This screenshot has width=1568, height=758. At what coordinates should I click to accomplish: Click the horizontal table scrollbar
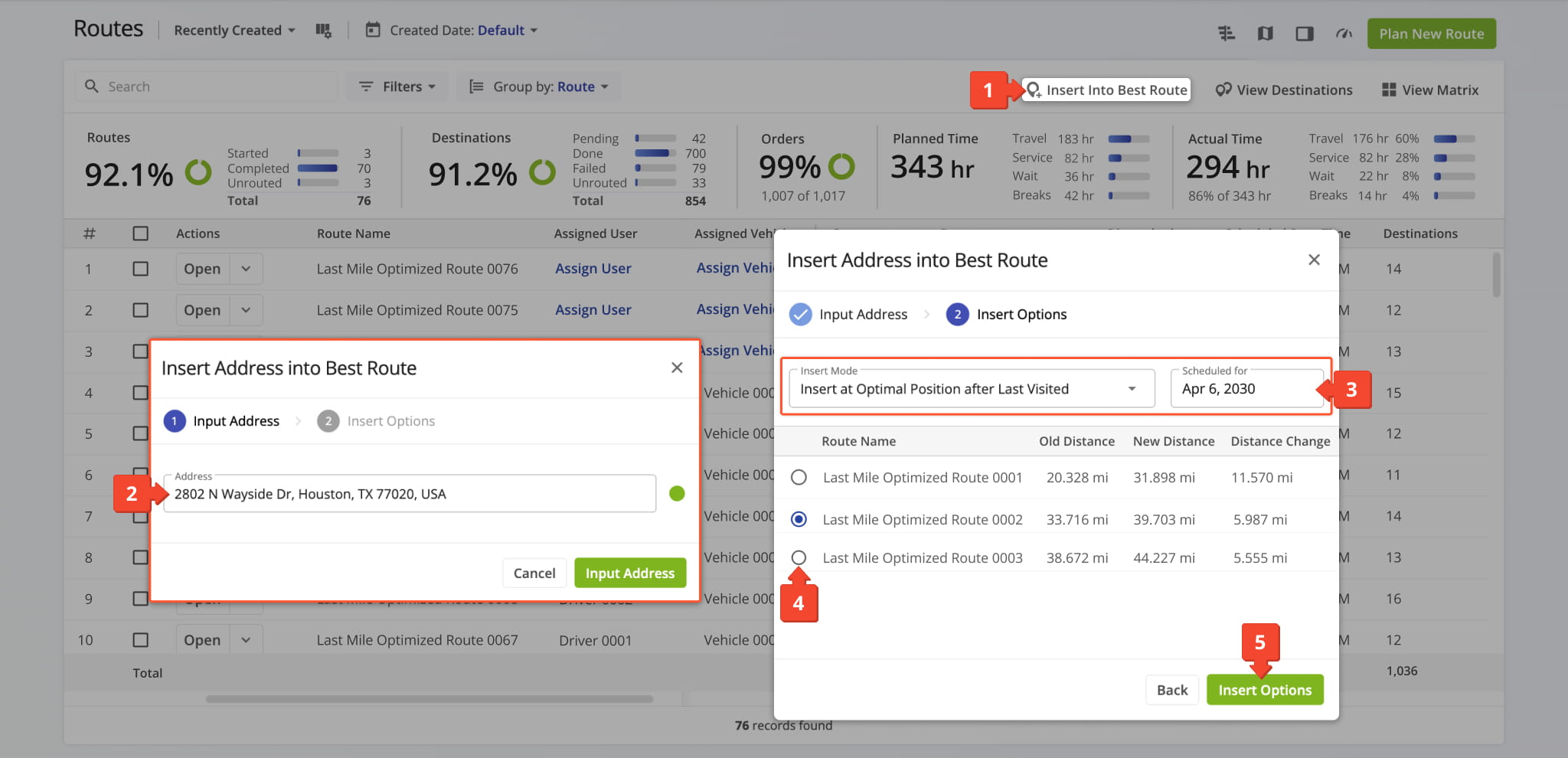pos(430,699)
